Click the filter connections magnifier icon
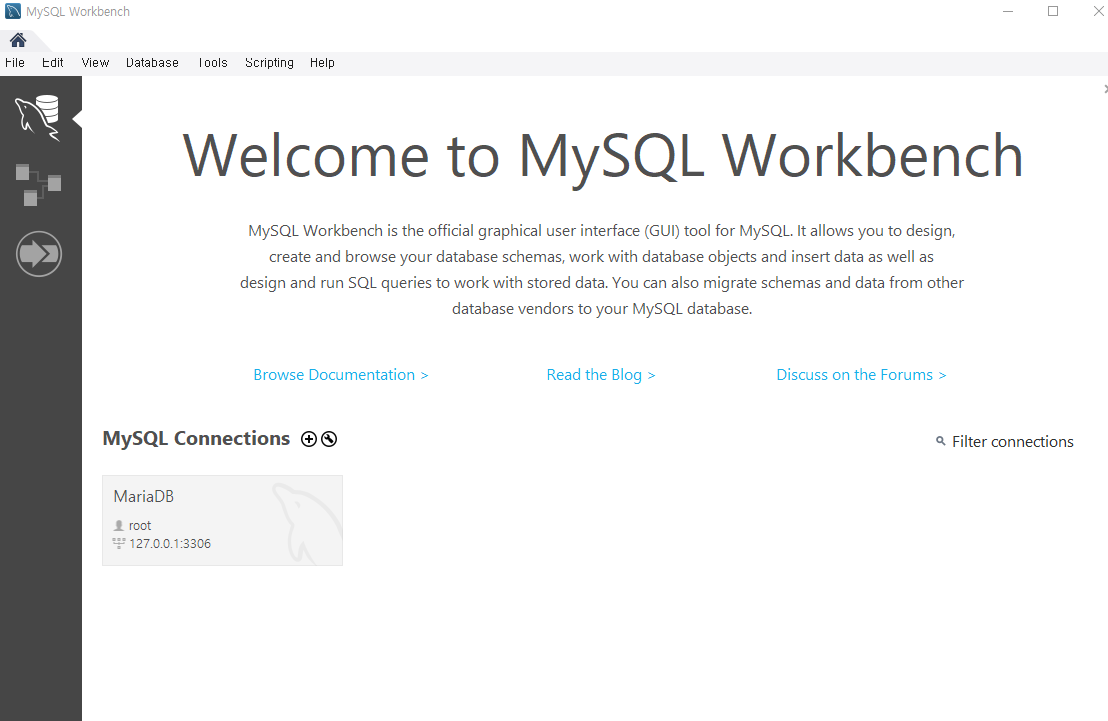1108x721 pixels. (941, 441)
